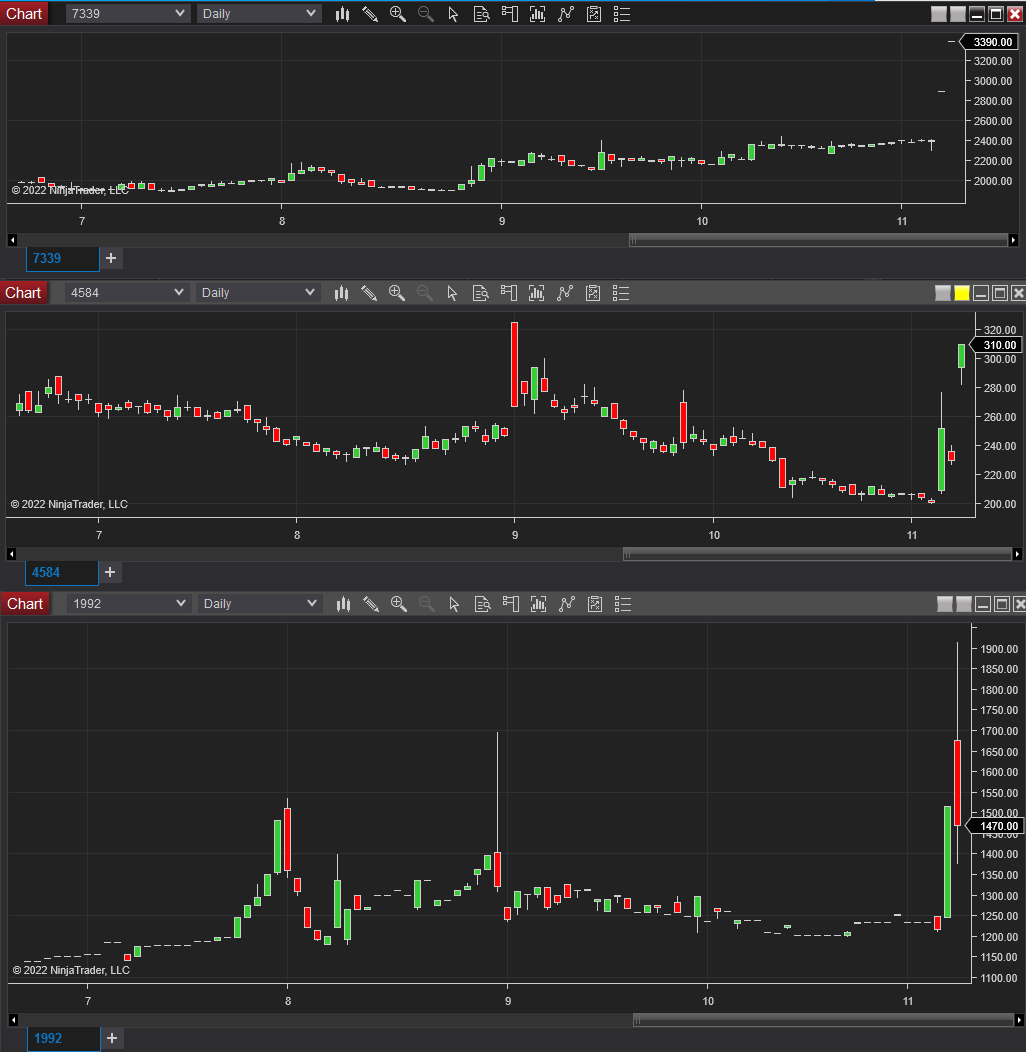This screenshot has width=1026, height=1052.
Task: Click horizontal scrollbar thumb under 1992 chart
Action: point(823,1020)
